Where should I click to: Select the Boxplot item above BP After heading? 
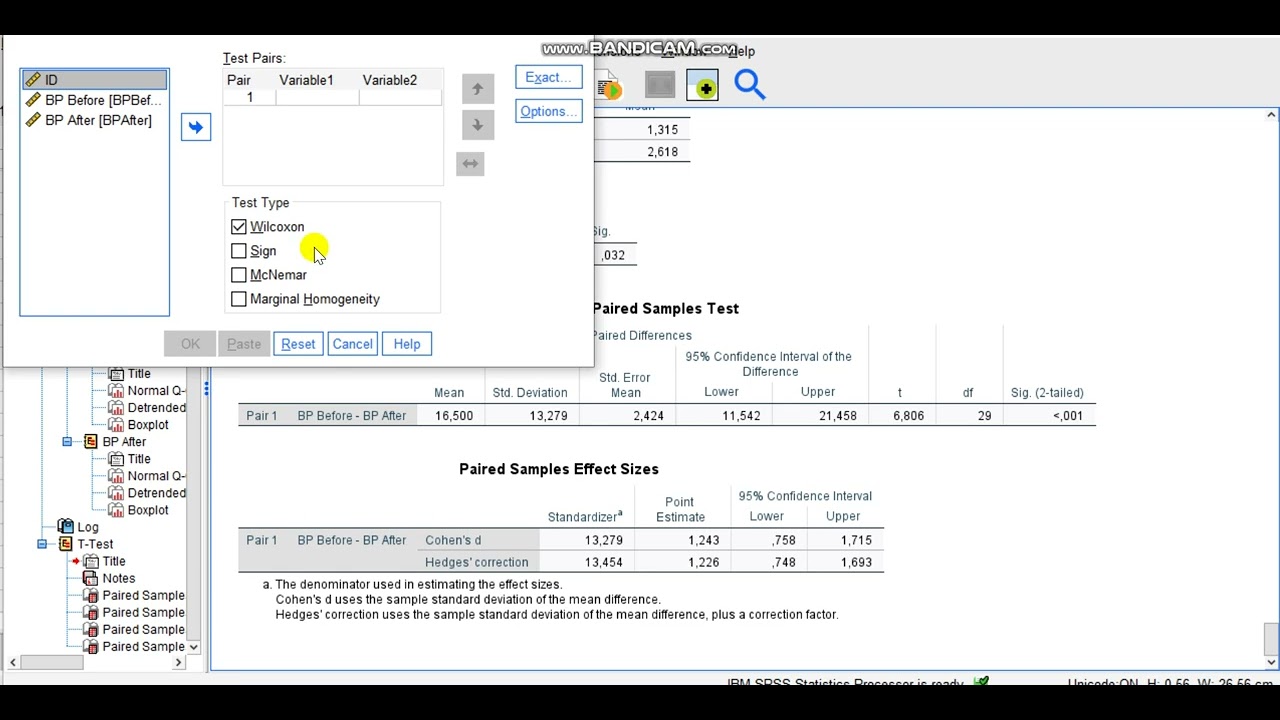click(148, 425)
